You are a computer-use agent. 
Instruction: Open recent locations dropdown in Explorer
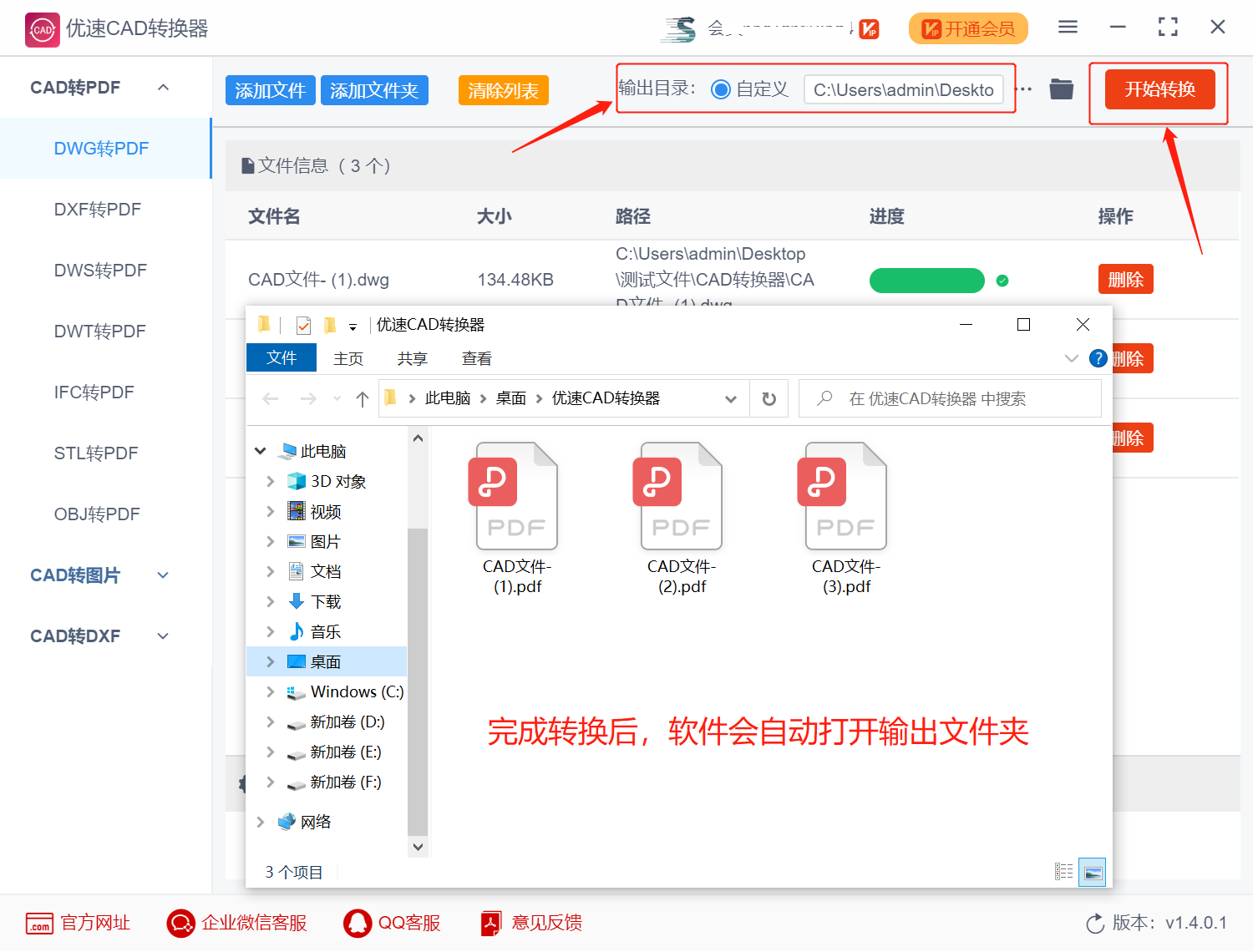[337, 399]
